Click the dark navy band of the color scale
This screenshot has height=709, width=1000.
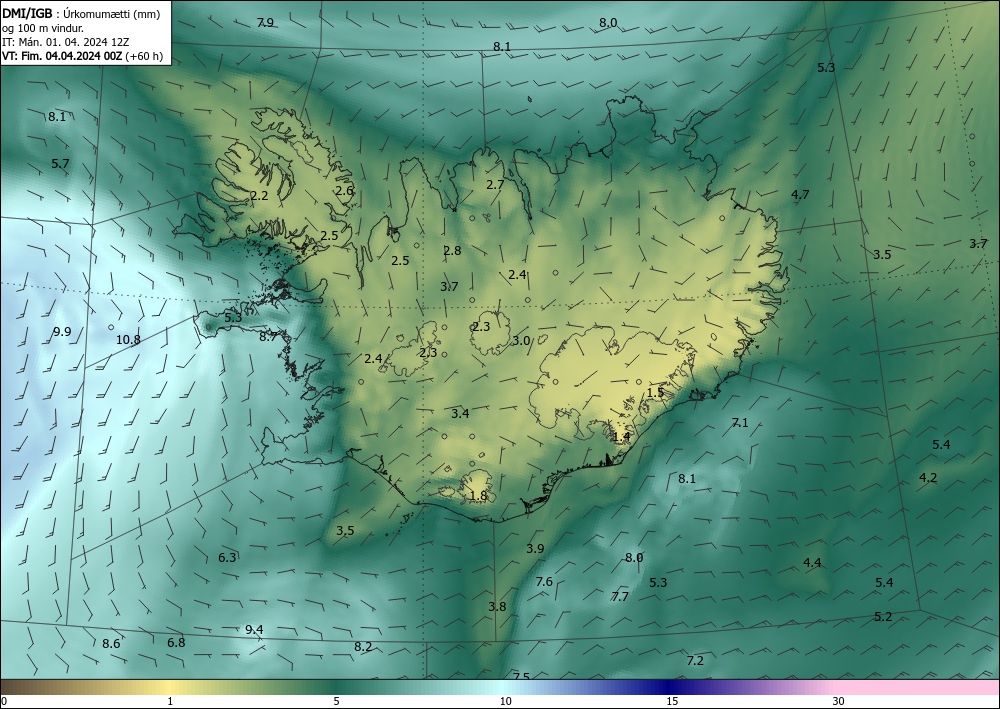tap(670, 687)
